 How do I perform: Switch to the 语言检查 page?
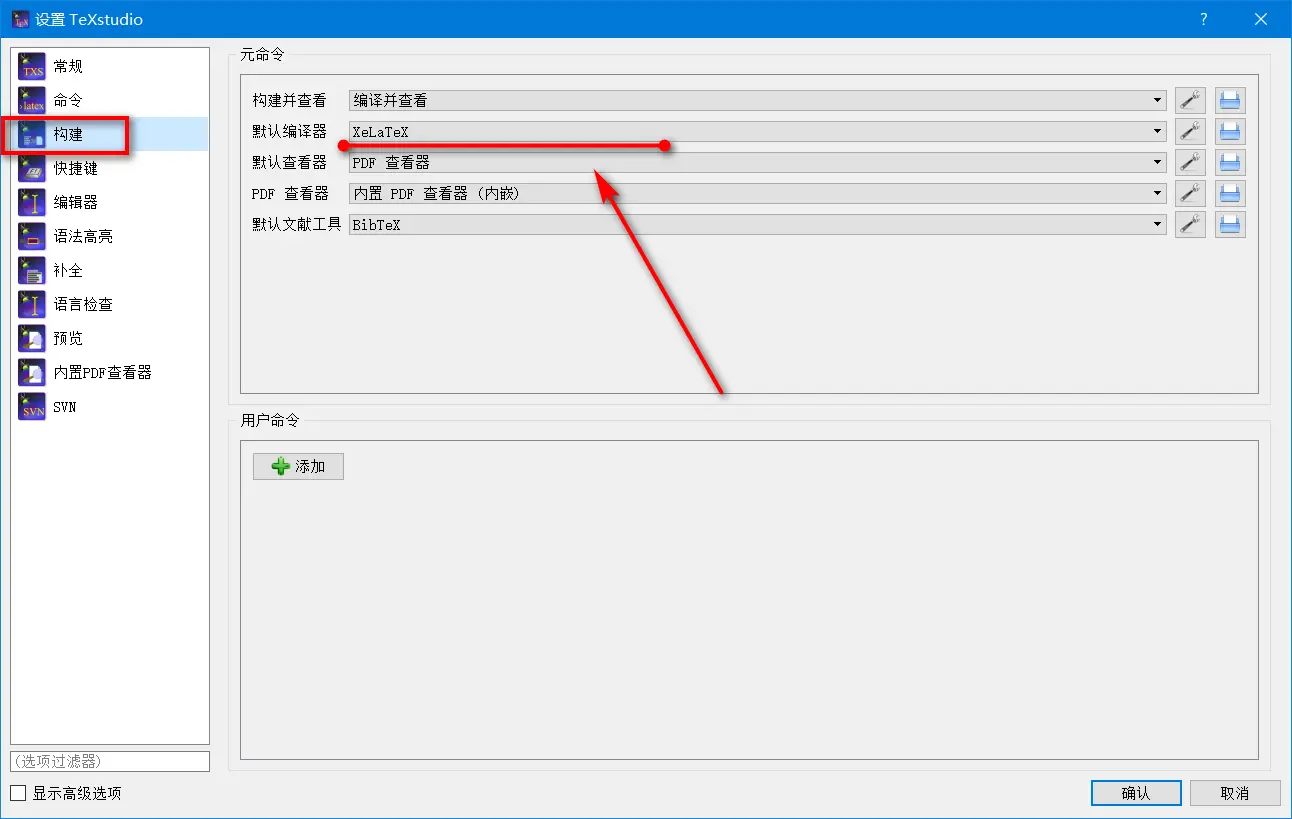click(x=110, y=305)
